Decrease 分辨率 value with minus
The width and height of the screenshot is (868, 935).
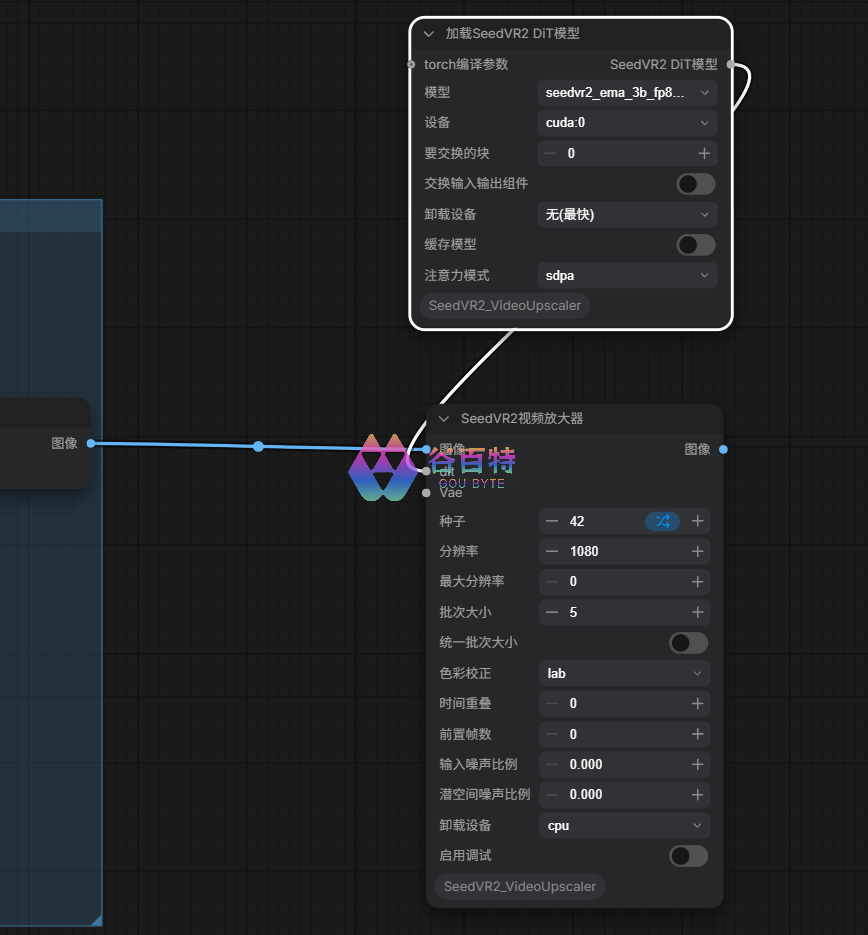[552, 552]
